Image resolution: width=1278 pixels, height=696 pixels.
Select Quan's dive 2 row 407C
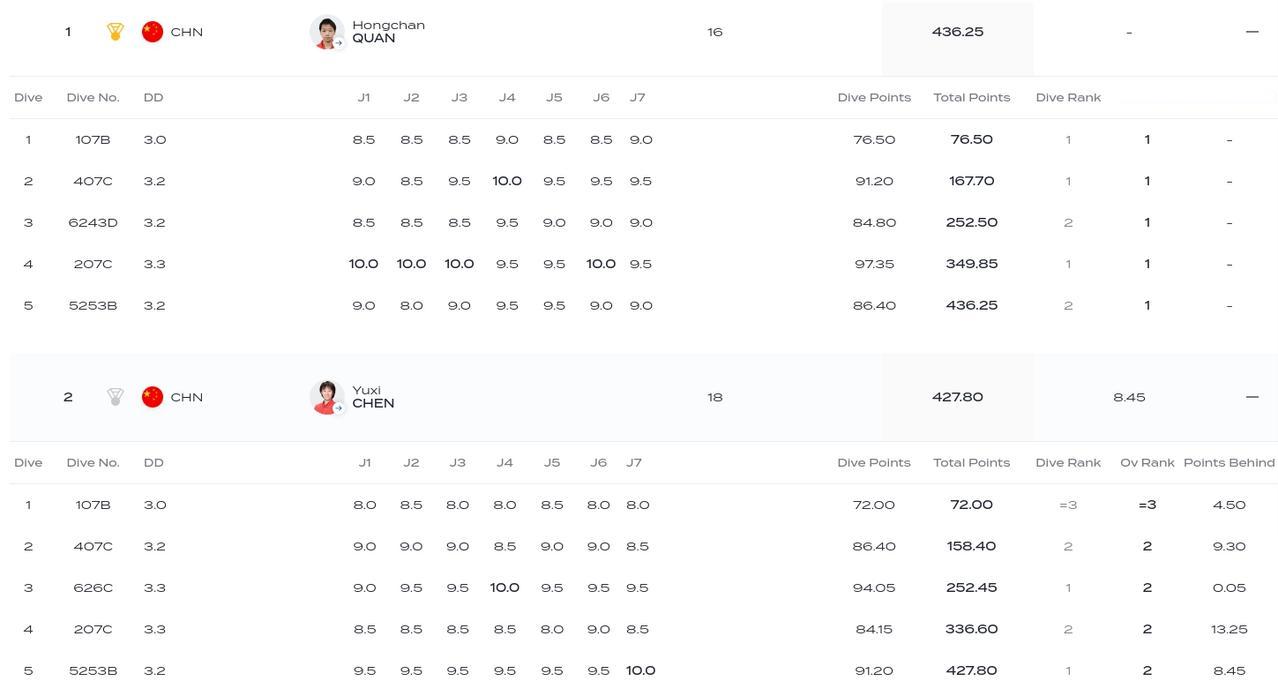[643, 181]
